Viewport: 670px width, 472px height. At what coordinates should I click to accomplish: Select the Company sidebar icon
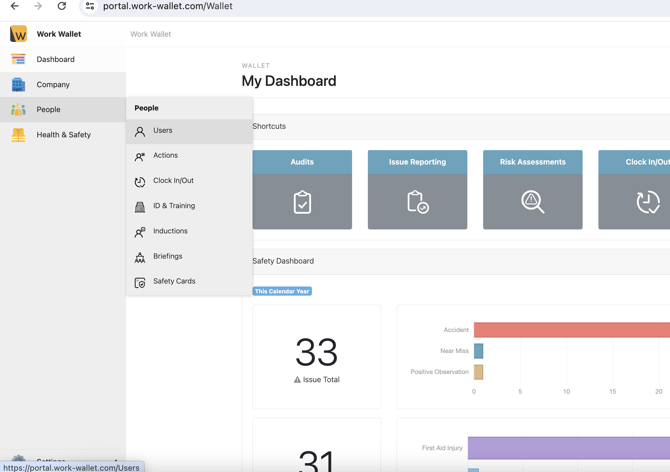tap(18, 85)
